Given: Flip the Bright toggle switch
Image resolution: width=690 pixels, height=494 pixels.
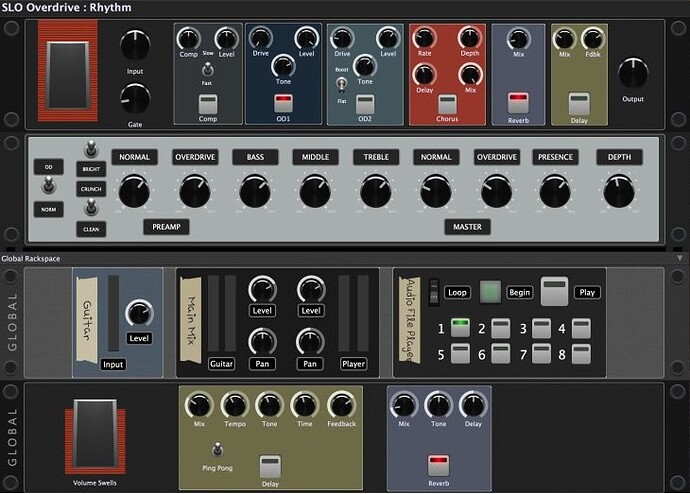Looking at the screenshot, I should click(91, 149).
